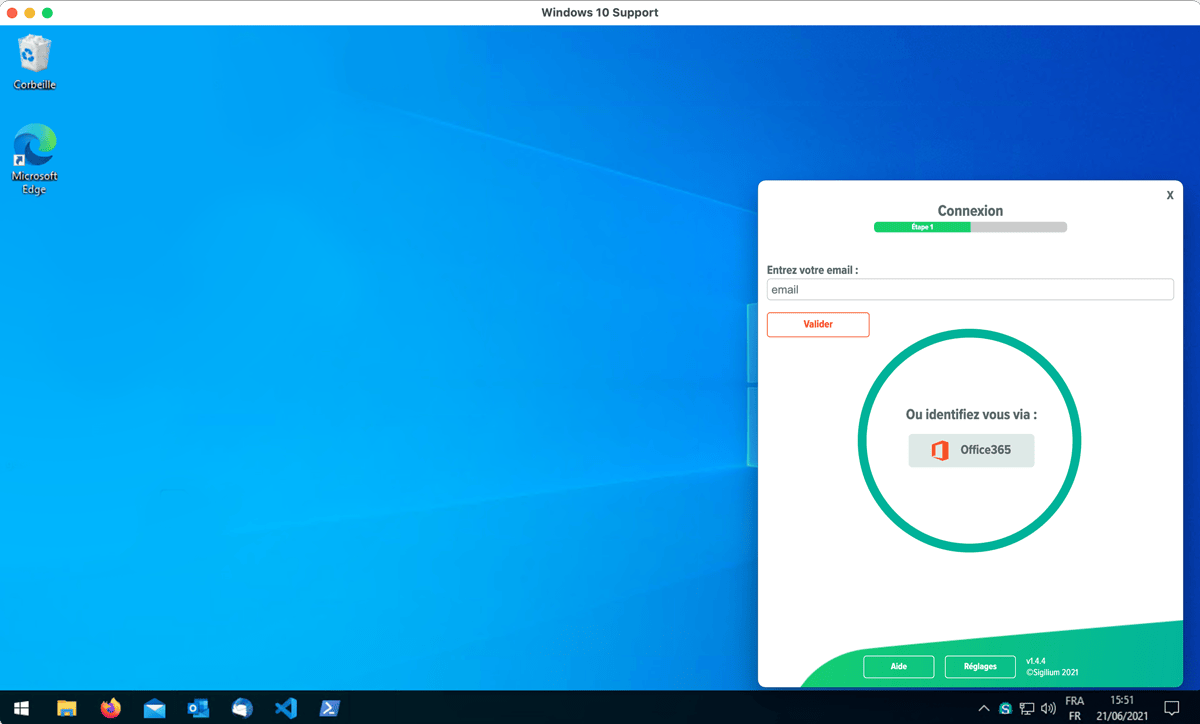Open the network status tray icon
The height and width of the screenshot is (724, 1200).
[x=1027, y=709]
